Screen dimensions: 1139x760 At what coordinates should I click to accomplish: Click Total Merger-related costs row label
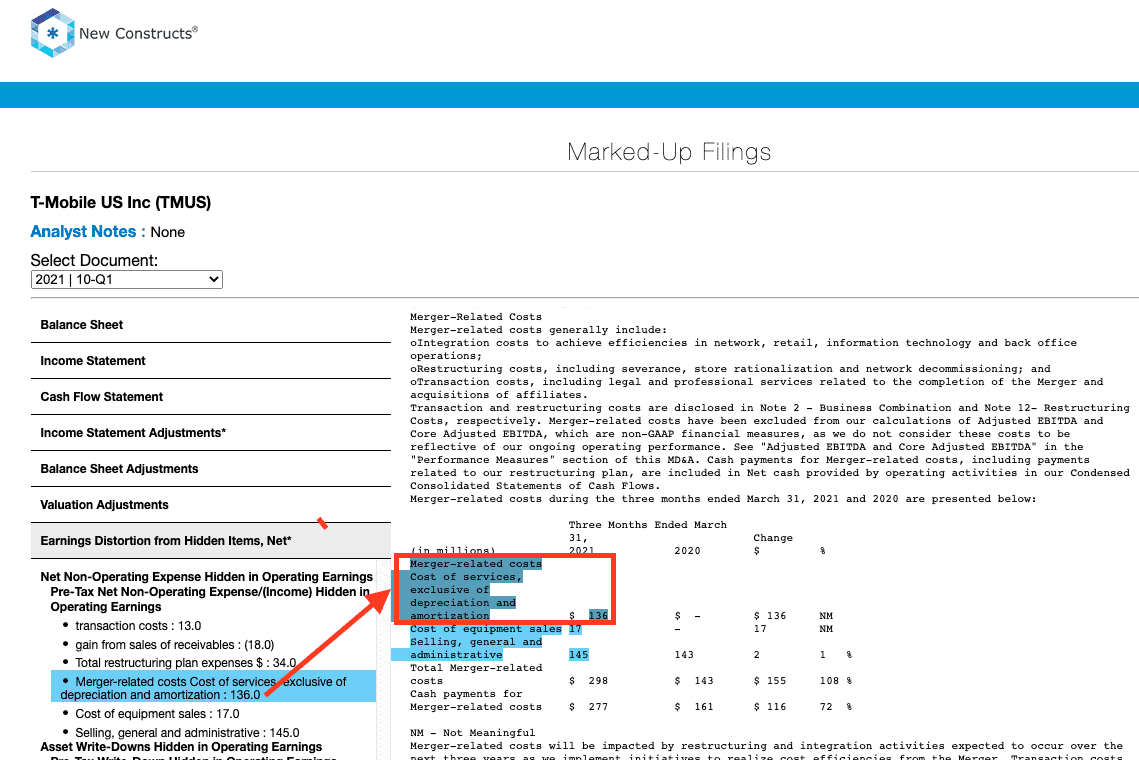[476, 675]
